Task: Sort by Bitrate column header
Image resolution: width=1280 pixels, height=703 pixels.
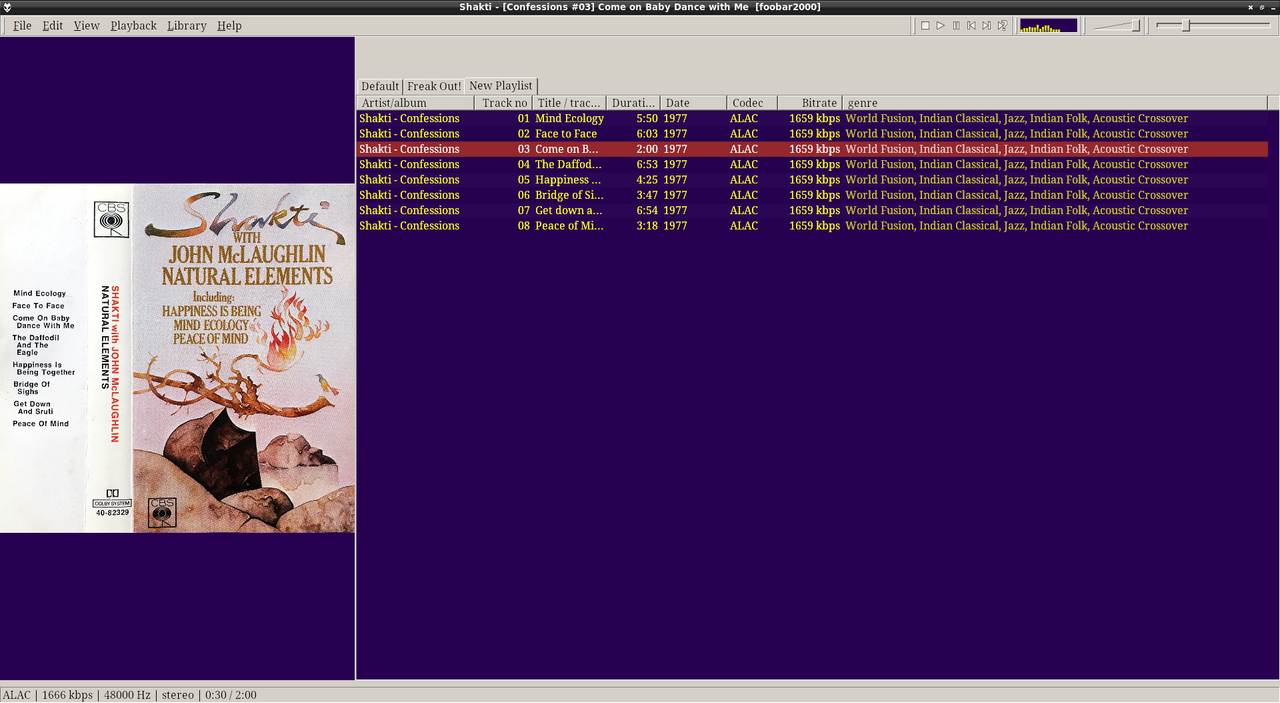Action: tap(810, 103)
